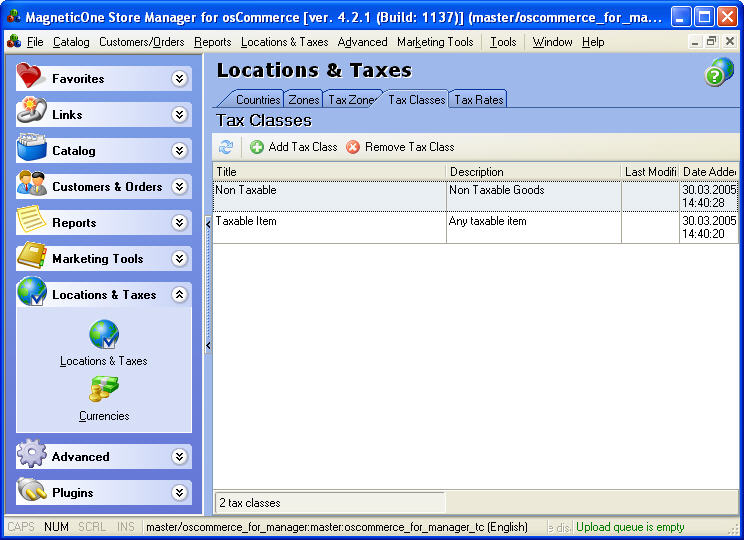
Task: Click the 30.03.2005 14:40:28 date cell
Action: (708, 196)
